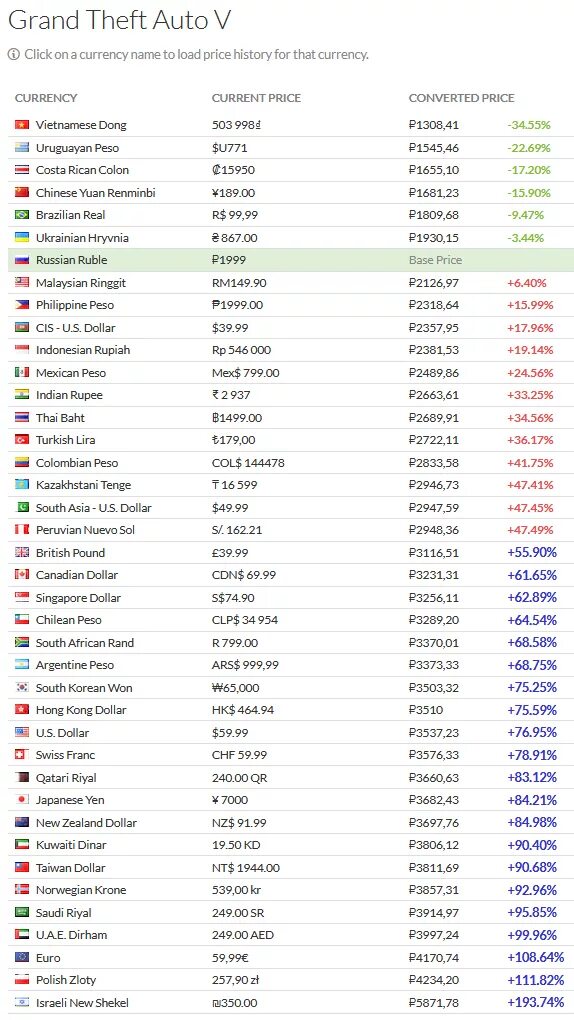Click the Canadian flag icon
574x1020 pixels.
[22, 574]
